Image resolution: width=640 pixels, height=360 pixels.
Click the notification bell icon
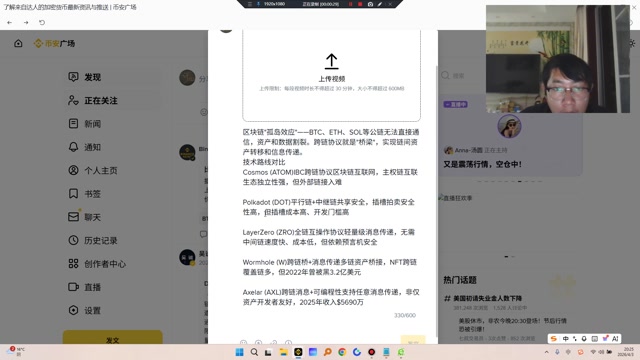point(73,147)
